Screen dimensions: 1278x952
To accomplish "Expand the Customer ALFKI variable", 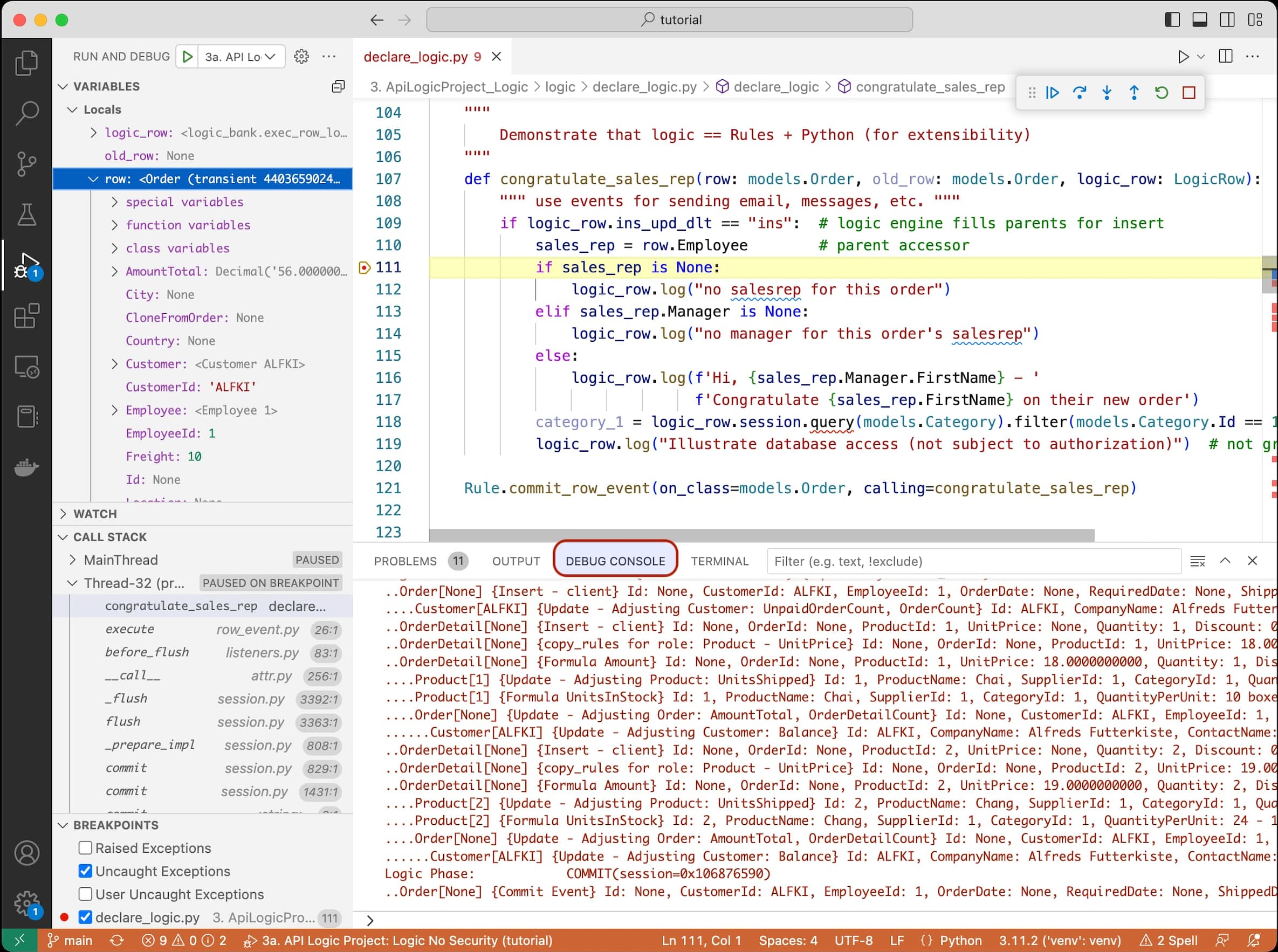I will pos(114,364).
